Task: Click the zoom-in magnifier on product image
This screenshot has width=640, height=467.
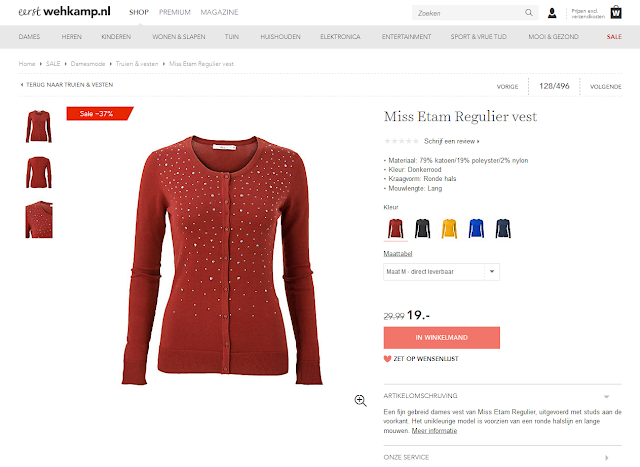Action: click(x=360, y=400)
